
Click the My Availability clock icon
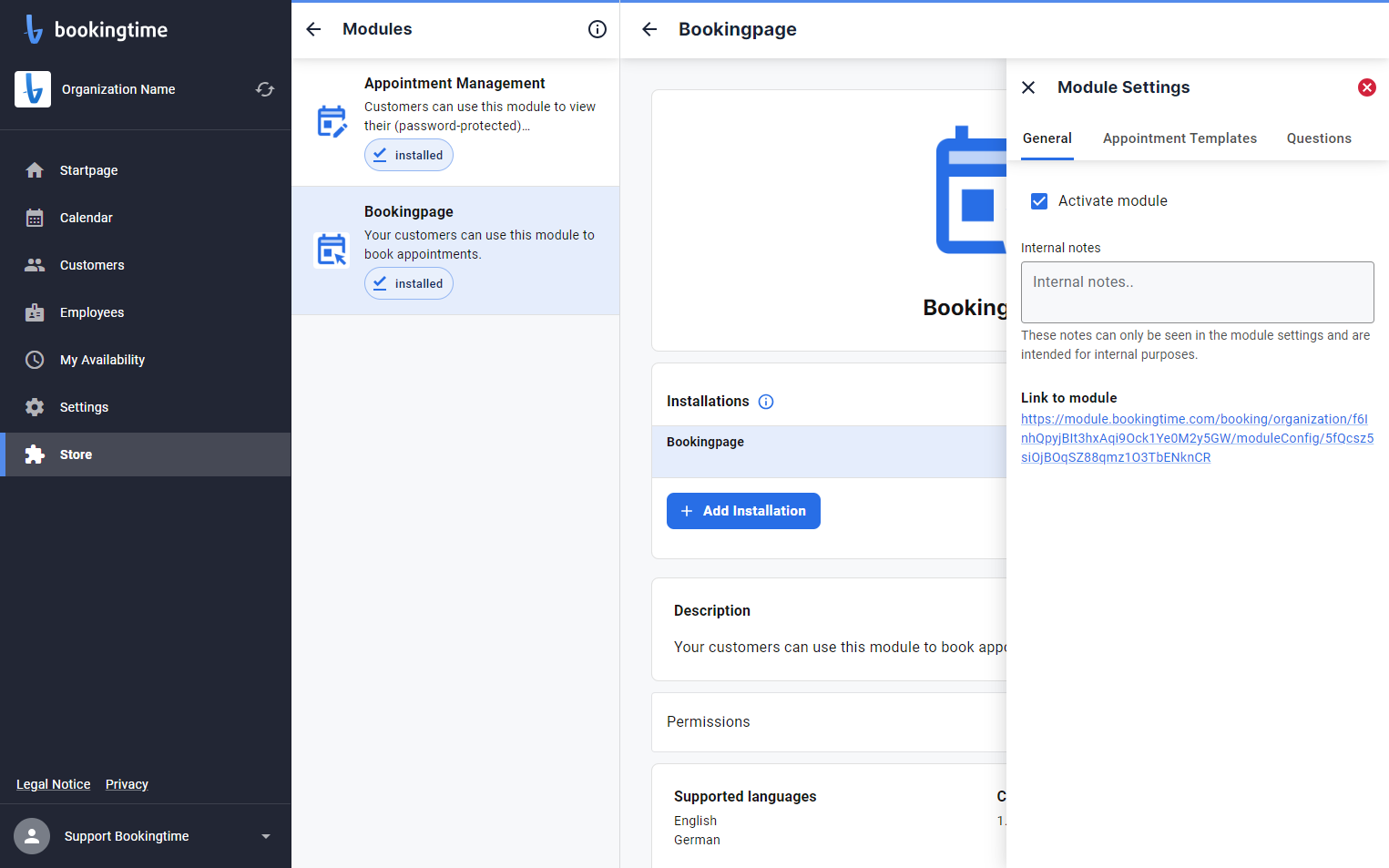[x=35, y=360]
